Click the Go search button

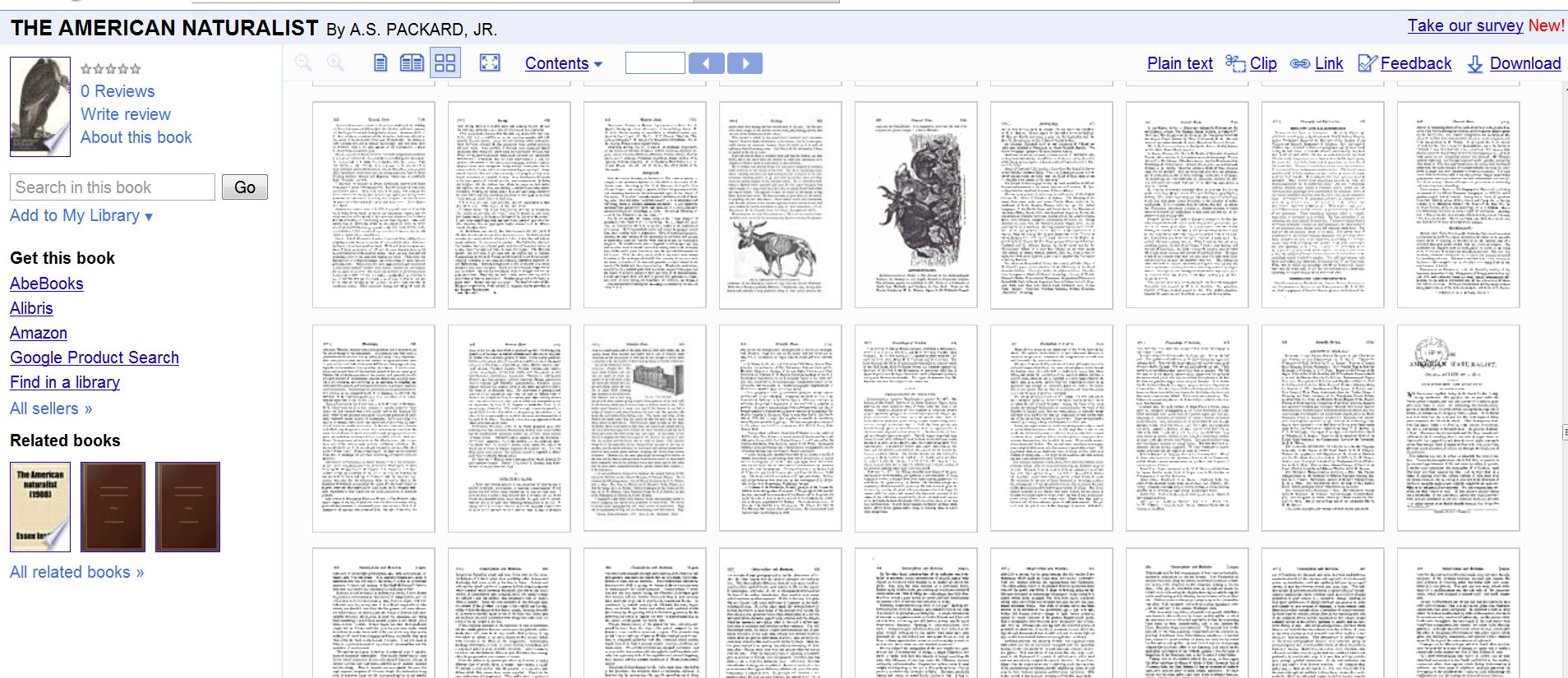click(x=245, y=187)
